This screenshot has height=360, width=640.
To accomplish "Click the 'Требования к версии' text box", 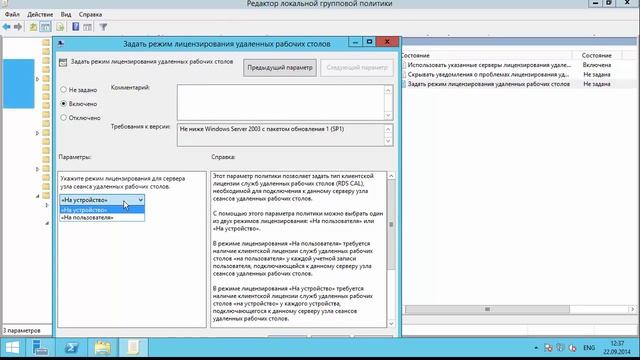I will pyautogui.click(x=281, y=135).
